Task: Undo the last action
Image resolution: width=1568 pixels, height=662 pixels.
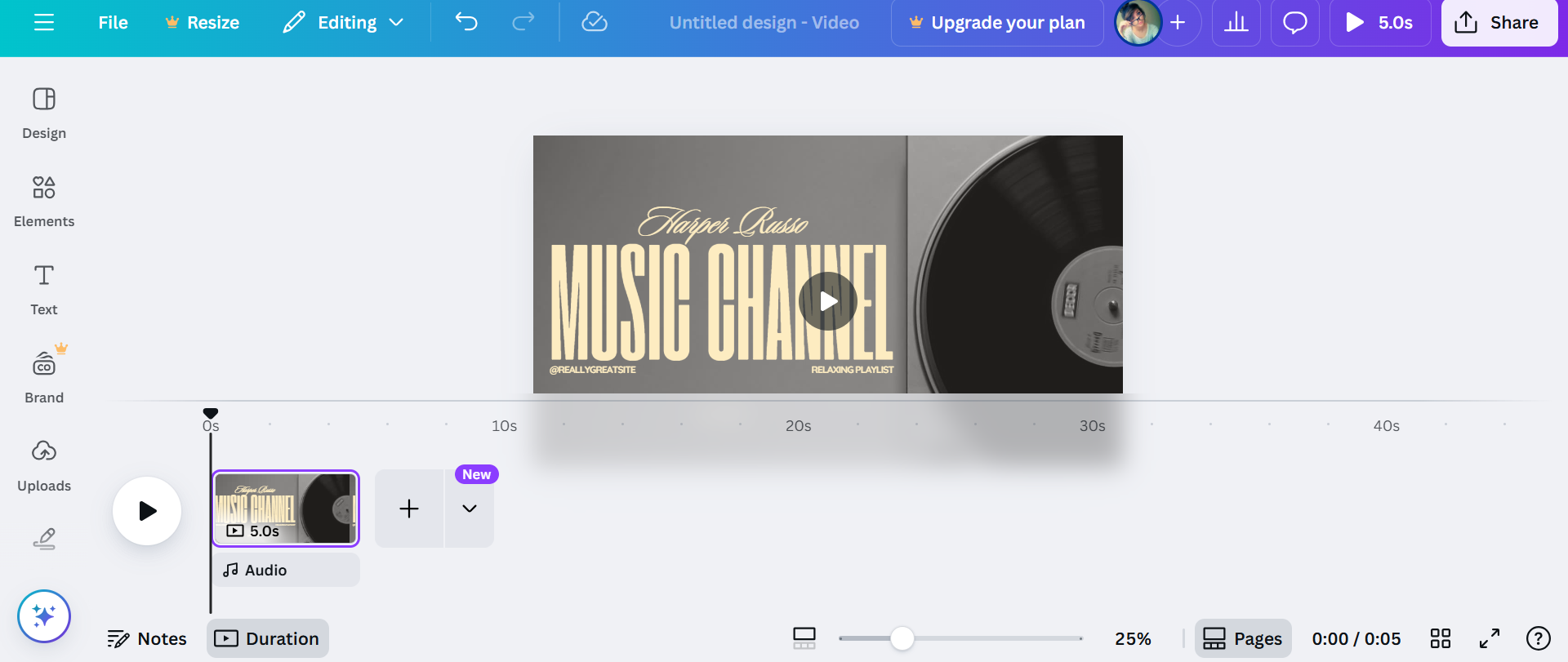Action: [466, 22]
